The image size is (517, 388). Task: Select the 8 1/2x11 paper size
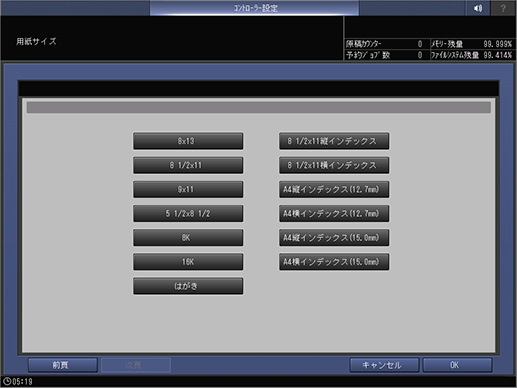(x=188, y=165)
